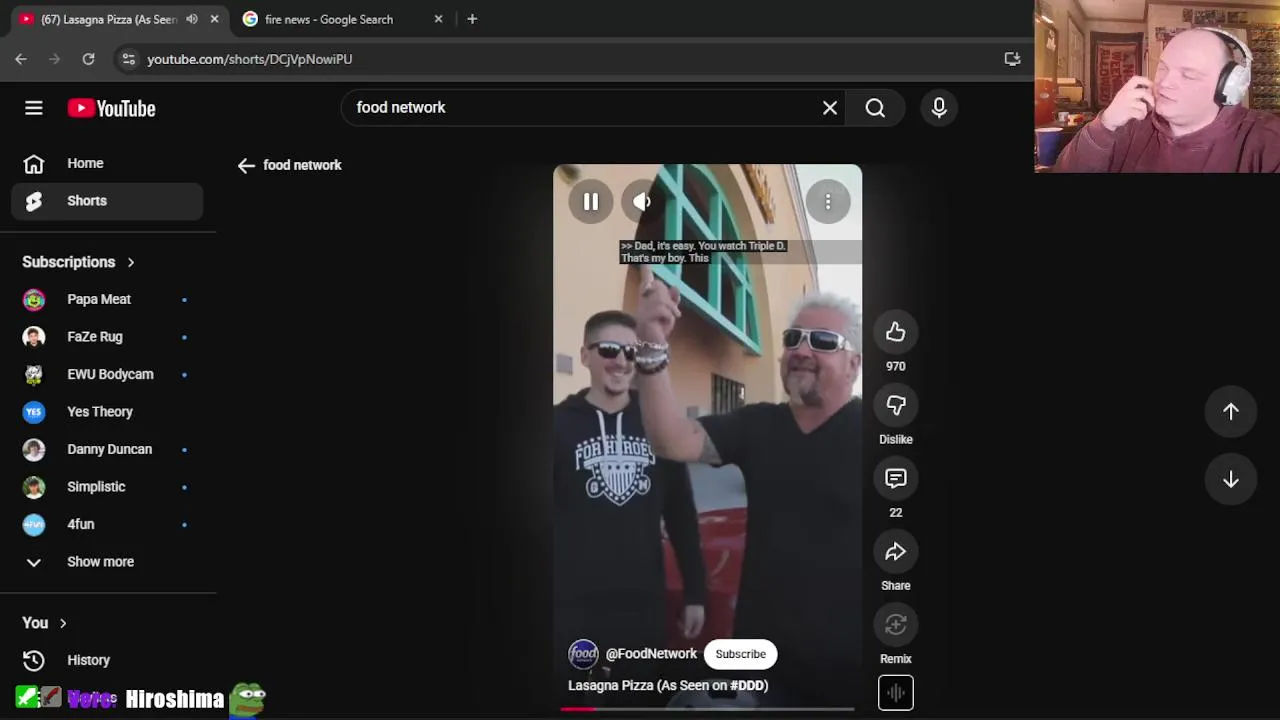Open the Food Network channel avatar
1280x720 pixels.
[583, 654]
